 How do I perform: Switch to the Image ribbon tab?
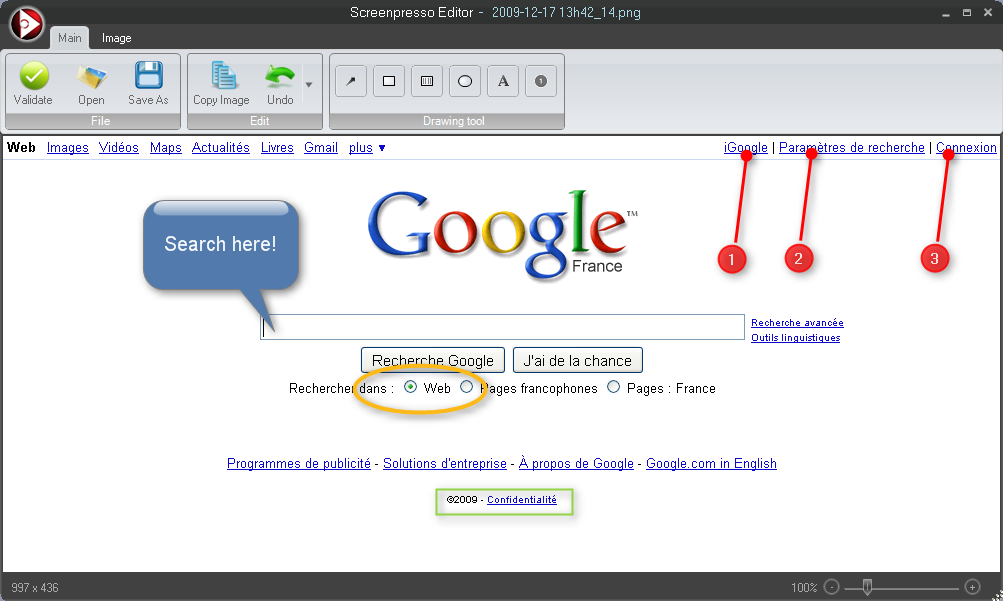(x=116, y=38)
